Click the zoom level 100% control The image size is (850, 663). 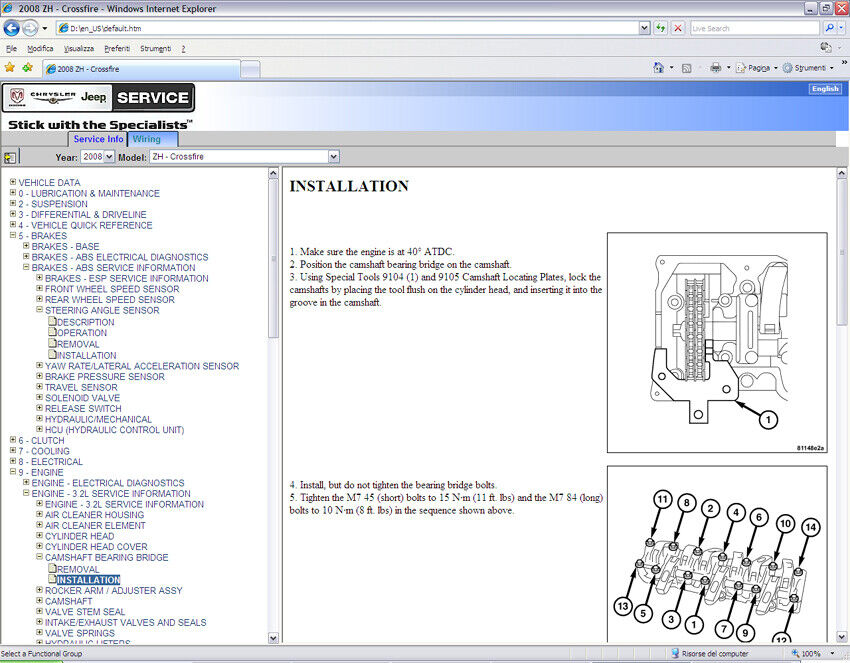(x=814, y=654)
